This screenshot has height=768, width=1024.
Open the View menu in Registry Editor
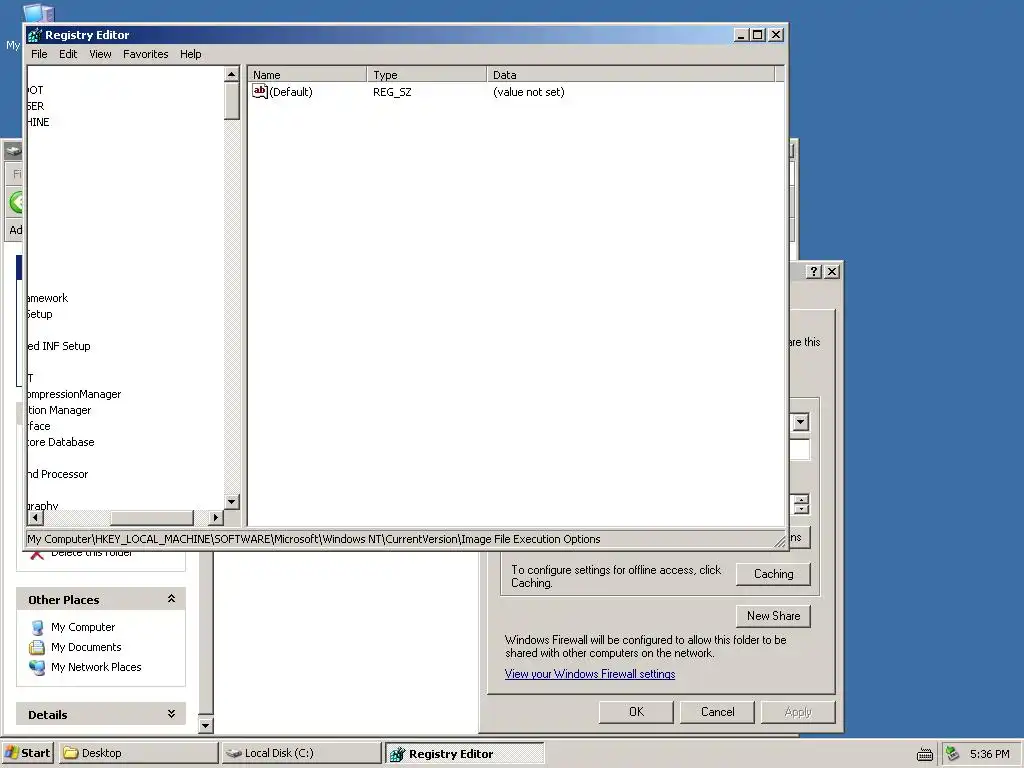[x=100, y=54]
